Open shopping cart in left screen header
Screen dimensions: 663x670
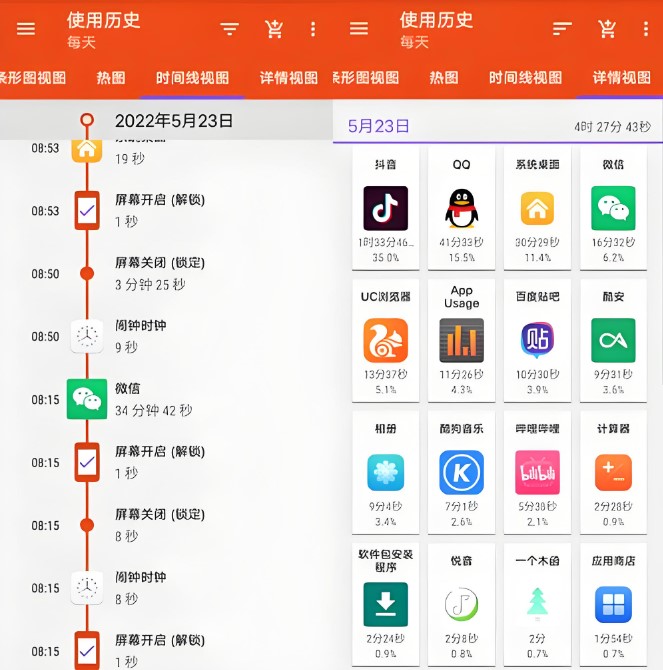tap(274, 29)
